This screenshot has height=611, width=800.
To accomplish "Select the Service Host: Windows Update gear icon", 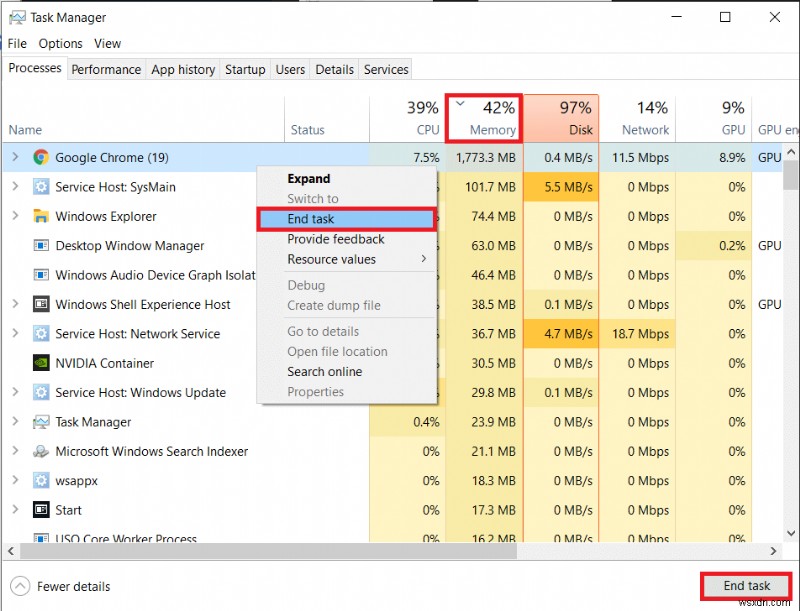I will [40, 393].
